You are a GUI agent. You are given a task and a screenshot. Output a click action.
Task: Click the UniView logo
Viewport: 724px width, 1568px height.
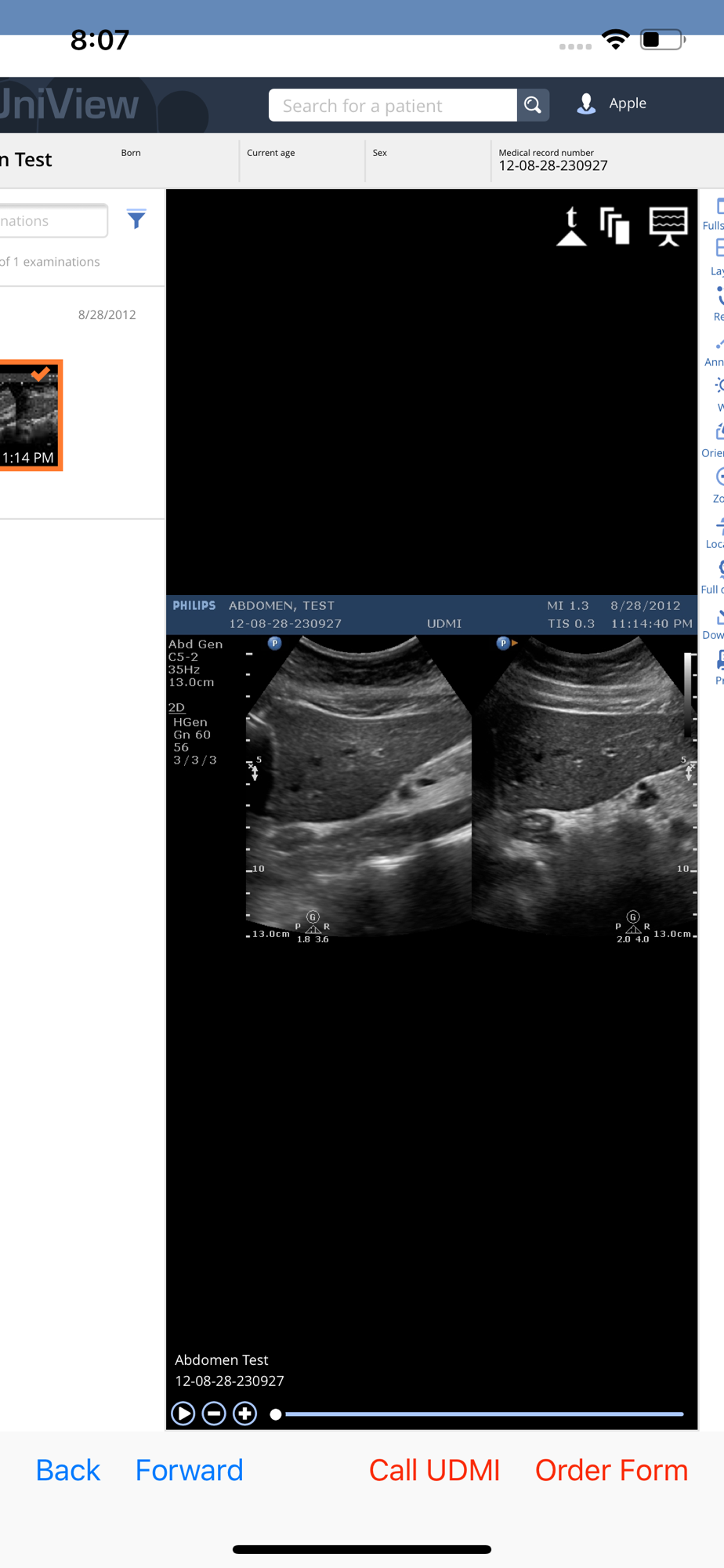(x=70, y=104)
